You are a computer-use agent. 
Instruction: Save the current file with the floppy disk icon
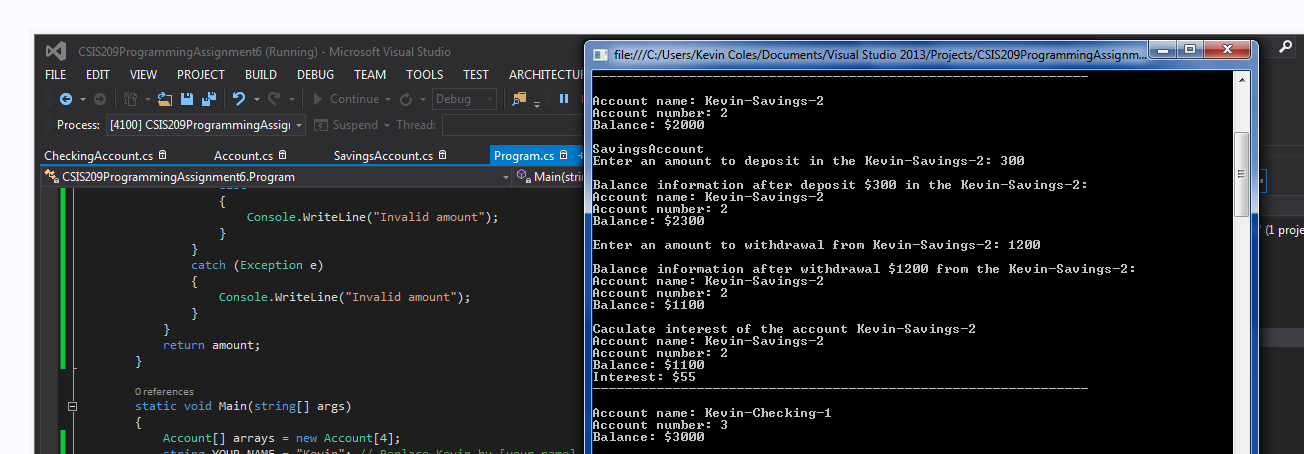[187, 99]
